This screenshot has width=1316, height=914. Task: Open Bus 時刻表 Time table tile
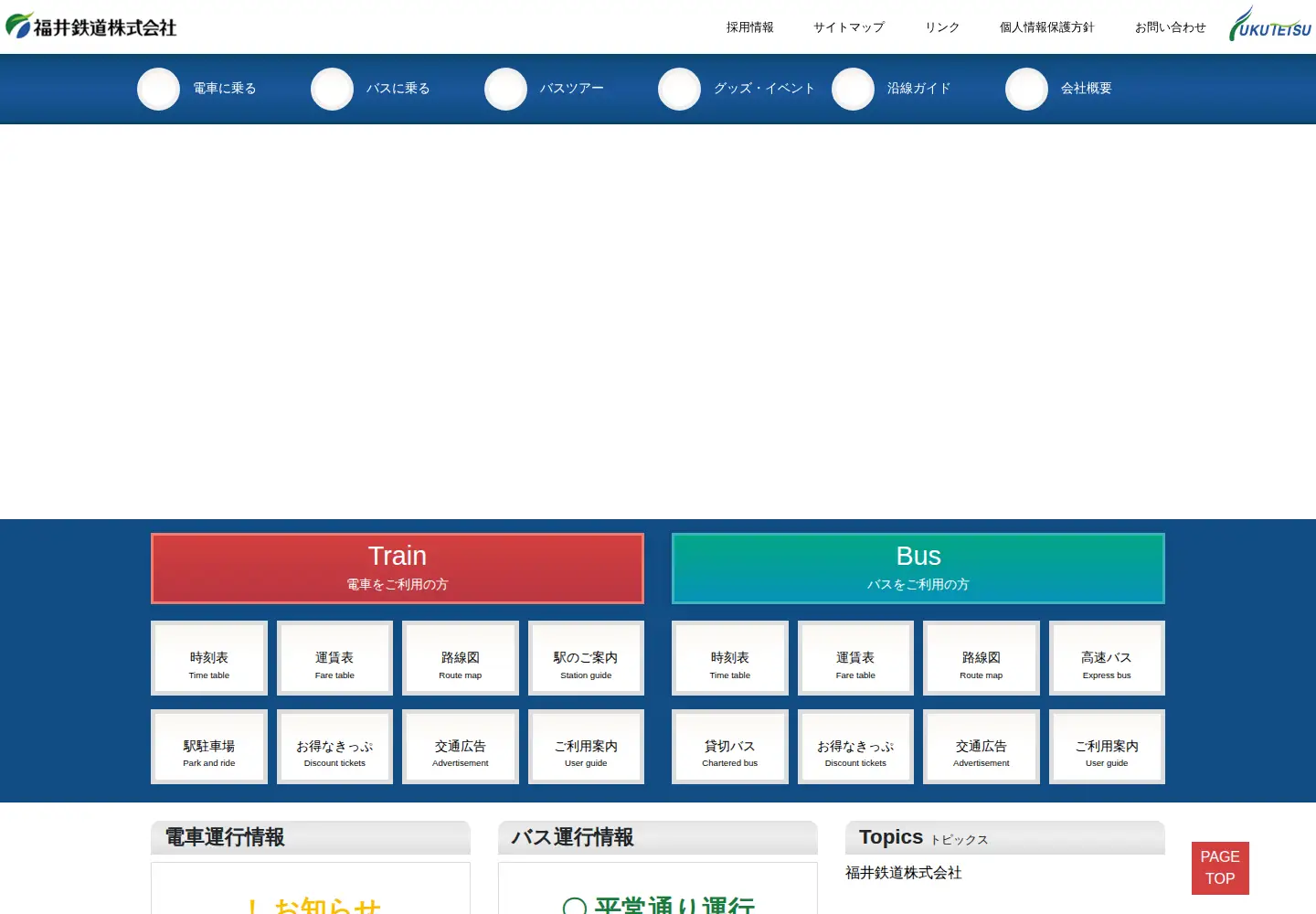(x=730, y=658)
